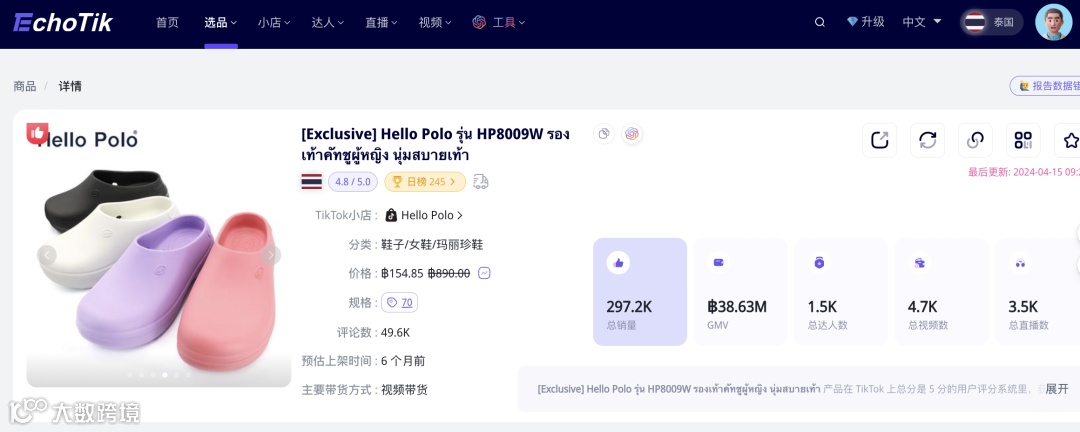Open the 泰国 country selector
This screenshot has height=432, width=1080.
tap(992, 22)
